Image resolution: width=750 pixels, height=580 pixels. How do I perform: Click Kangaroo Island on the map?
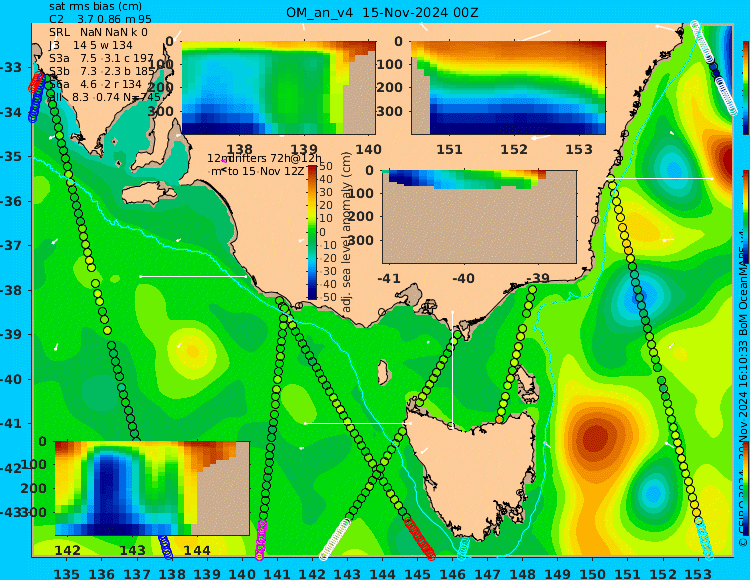pos(150,194)
